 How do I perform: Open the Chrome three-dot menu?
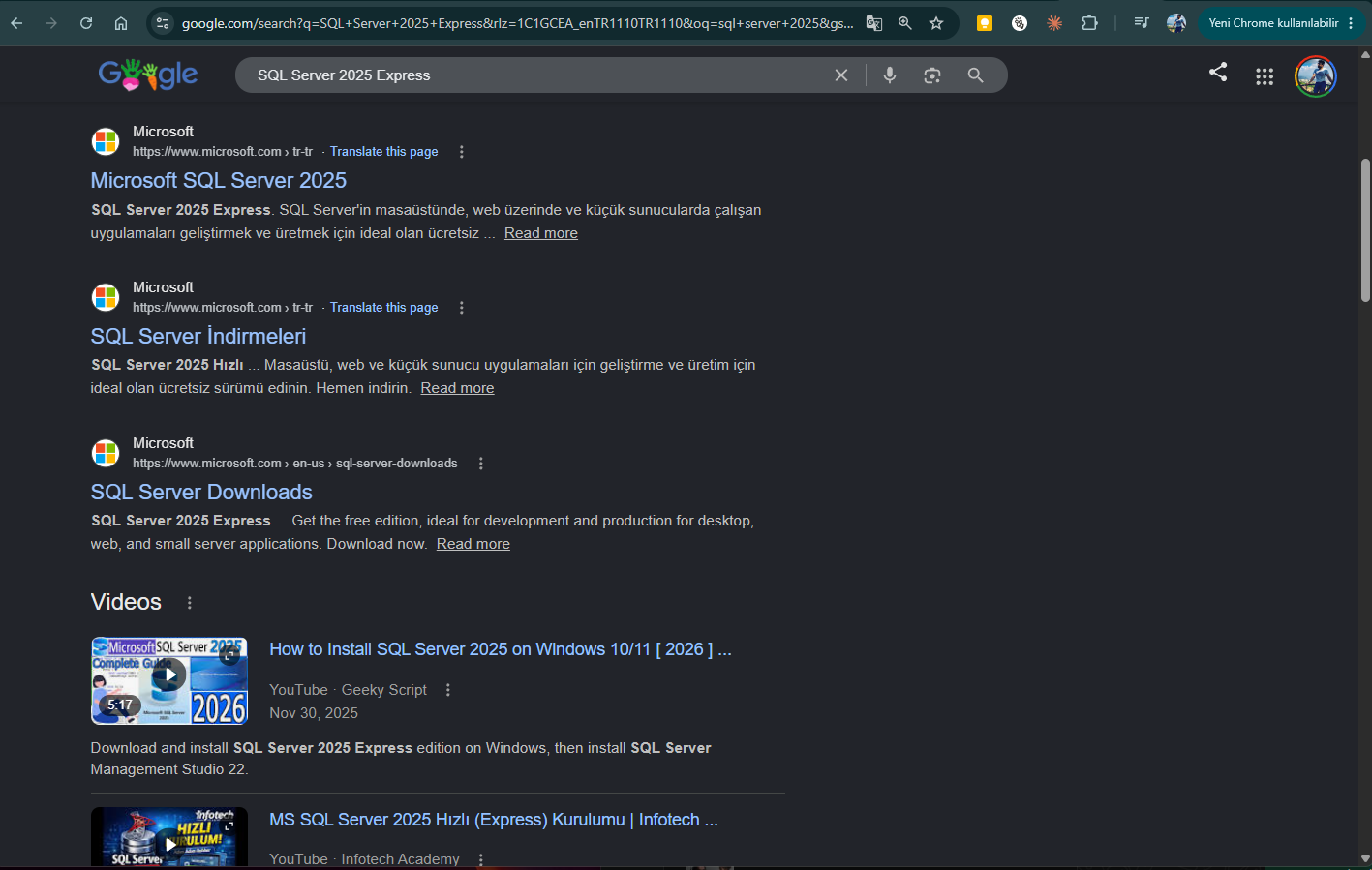[1351, 23]
